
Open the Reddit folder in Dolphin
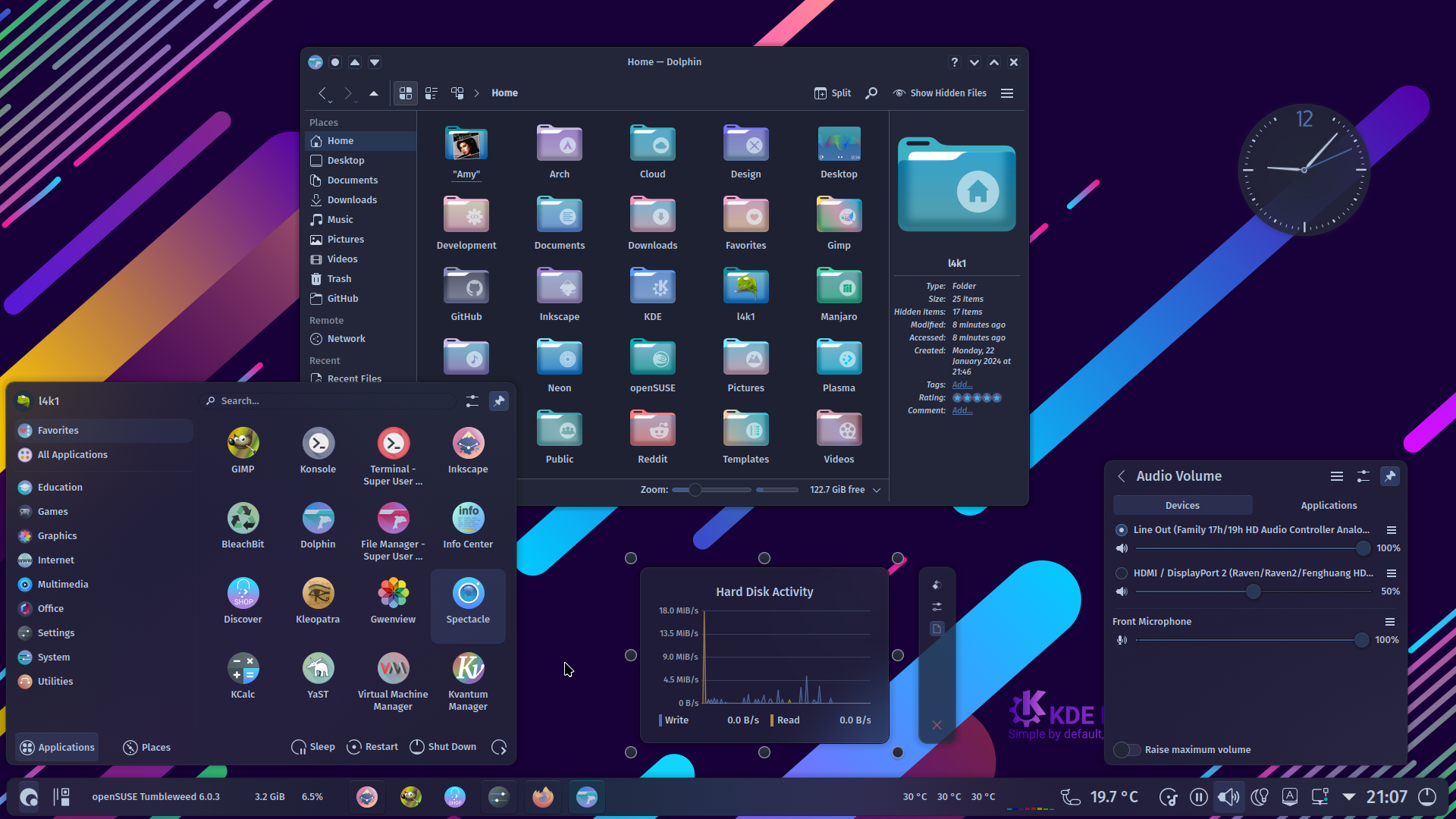tap(653, 437)
